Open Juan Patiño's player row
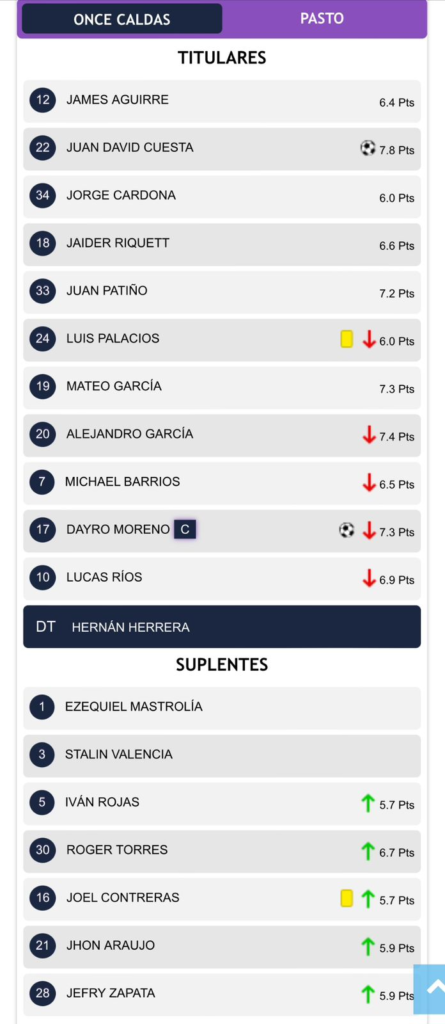This screenshot has width=445, height=1024. (222, 292)
